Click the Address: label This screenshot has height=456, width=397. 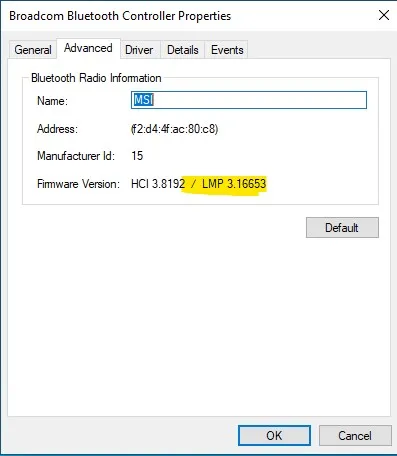tap(57, 129)
